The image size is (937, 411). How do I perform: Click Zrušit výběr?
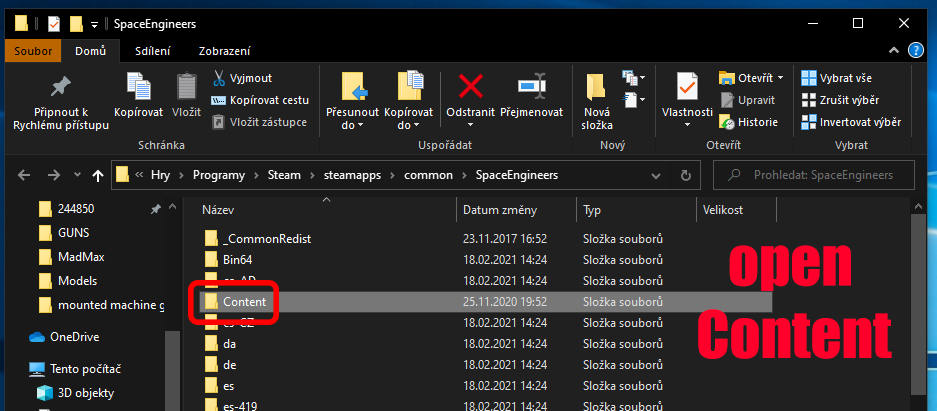[x=840, y=100]
